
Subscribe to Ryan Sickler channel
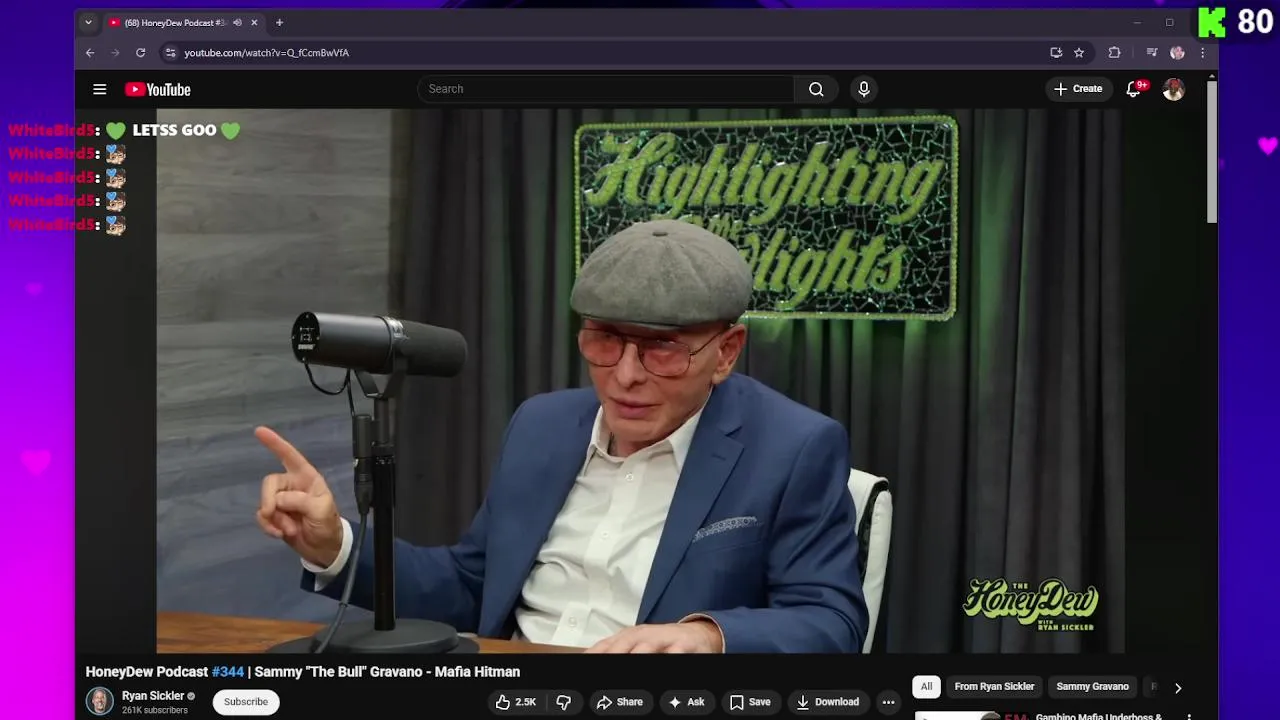[x=246, y=702]
